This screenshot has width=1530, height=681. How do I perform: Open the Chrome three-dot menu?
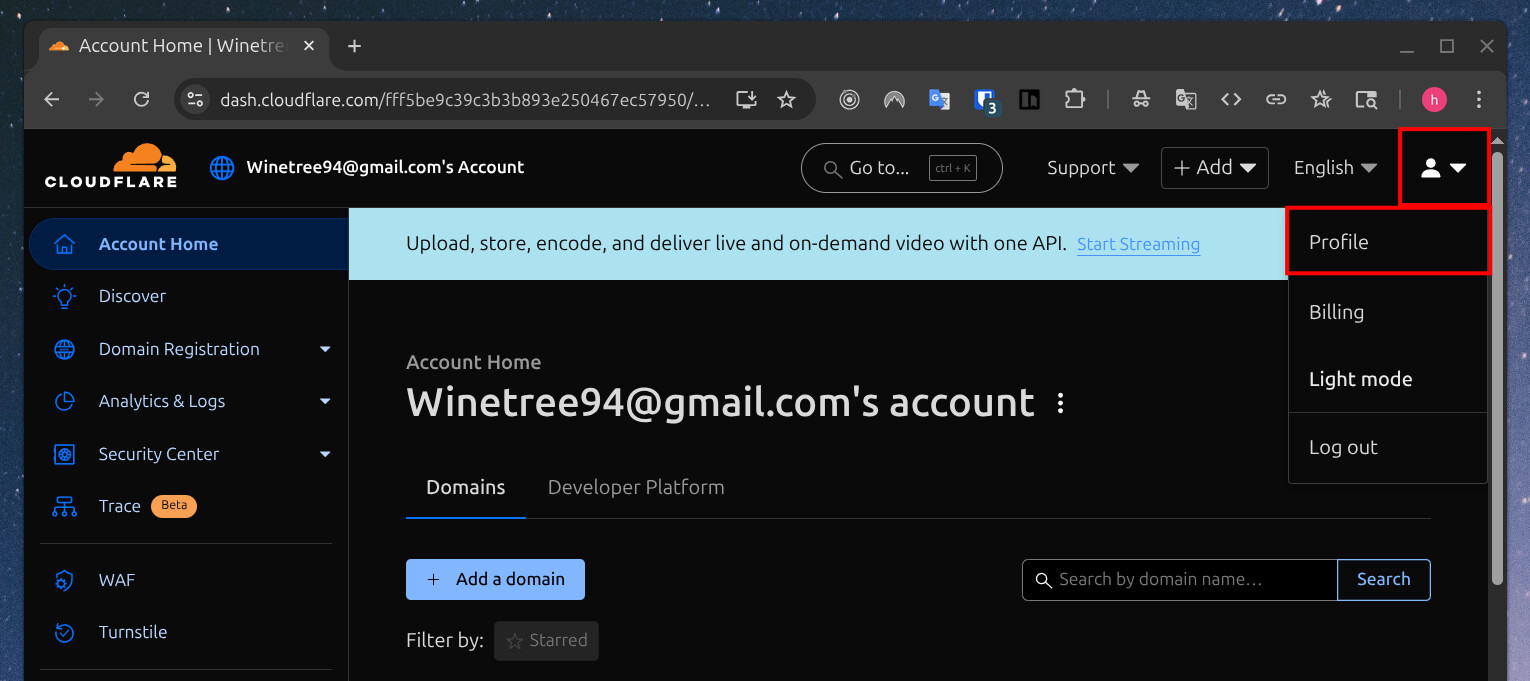click(1479, 99)
